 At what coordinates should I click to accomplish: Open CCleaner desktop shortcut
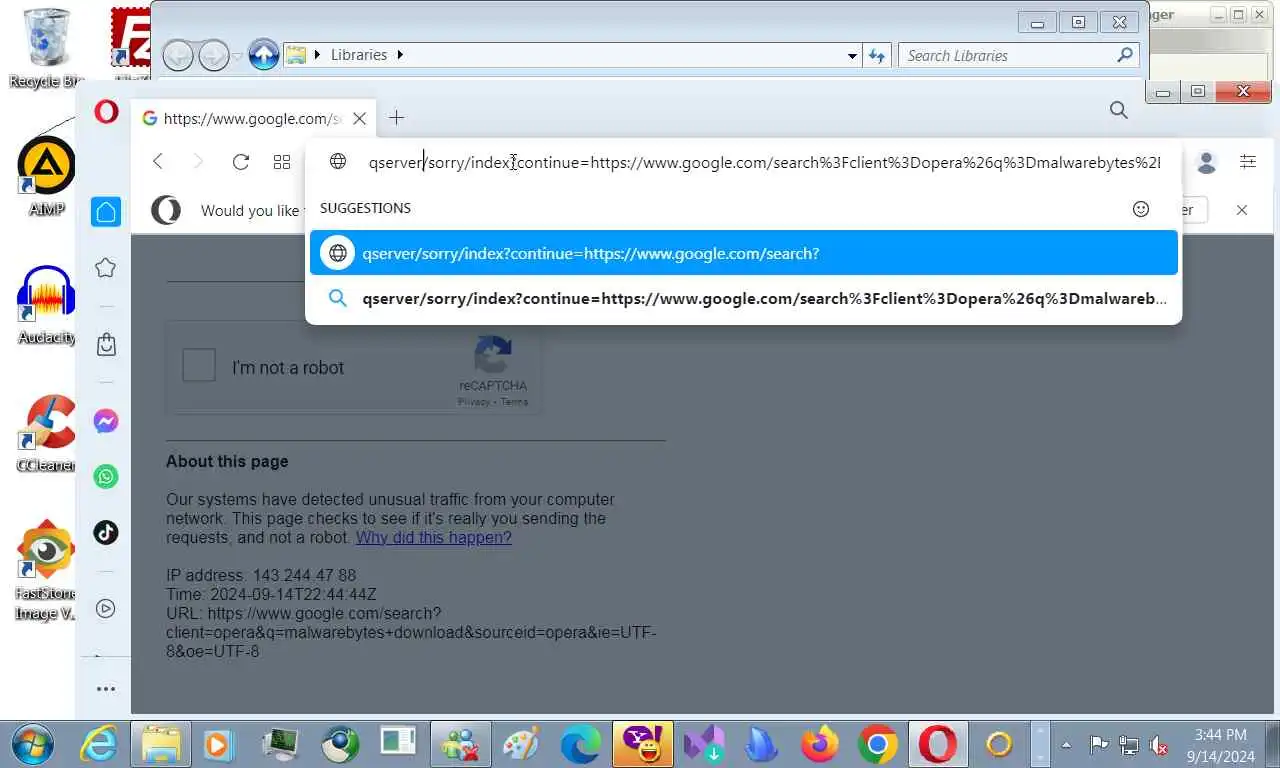point(46,433)
